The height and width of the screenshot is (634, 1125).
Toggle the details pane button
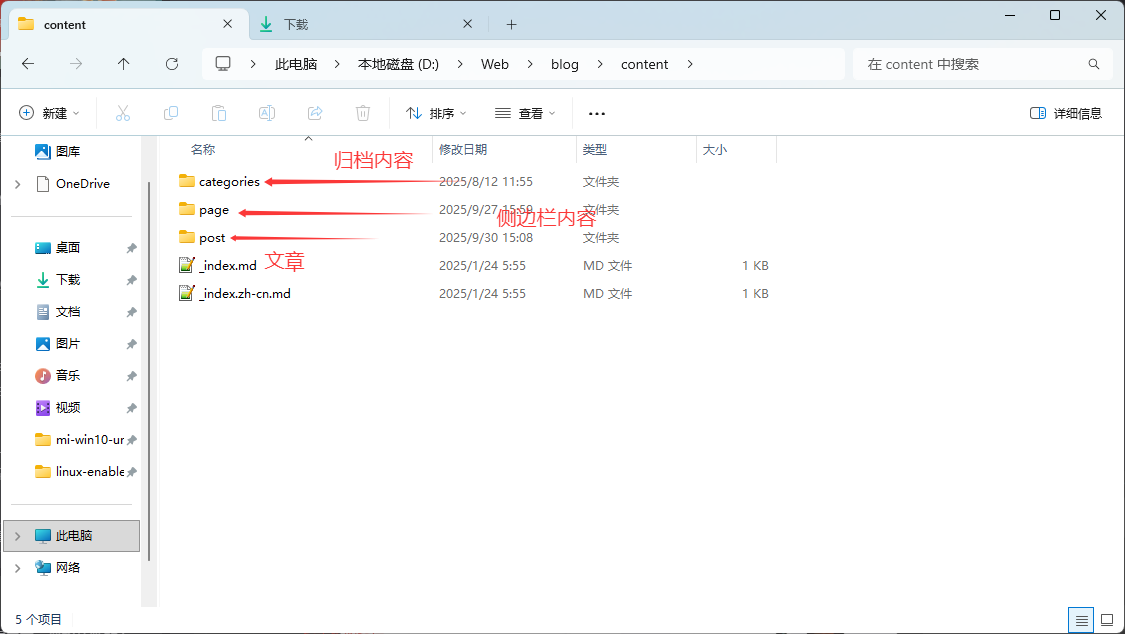[x=1066, y=113]
